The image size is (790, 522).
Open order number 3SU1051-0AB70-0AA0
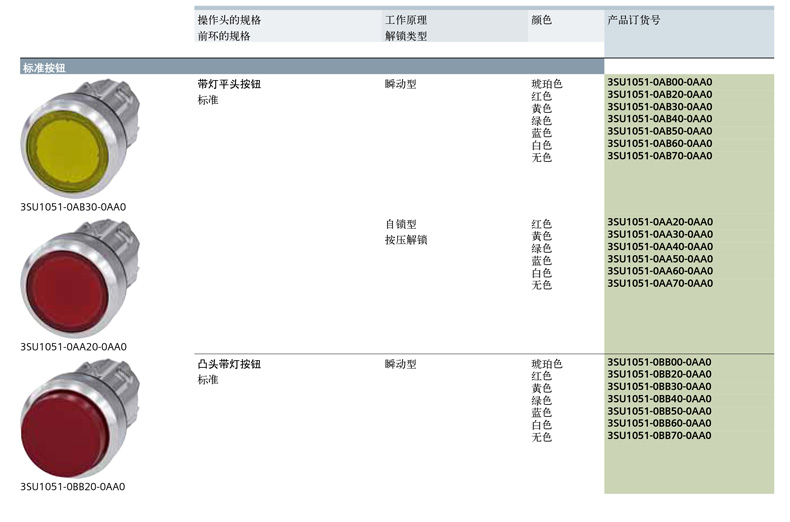point(659,156)
